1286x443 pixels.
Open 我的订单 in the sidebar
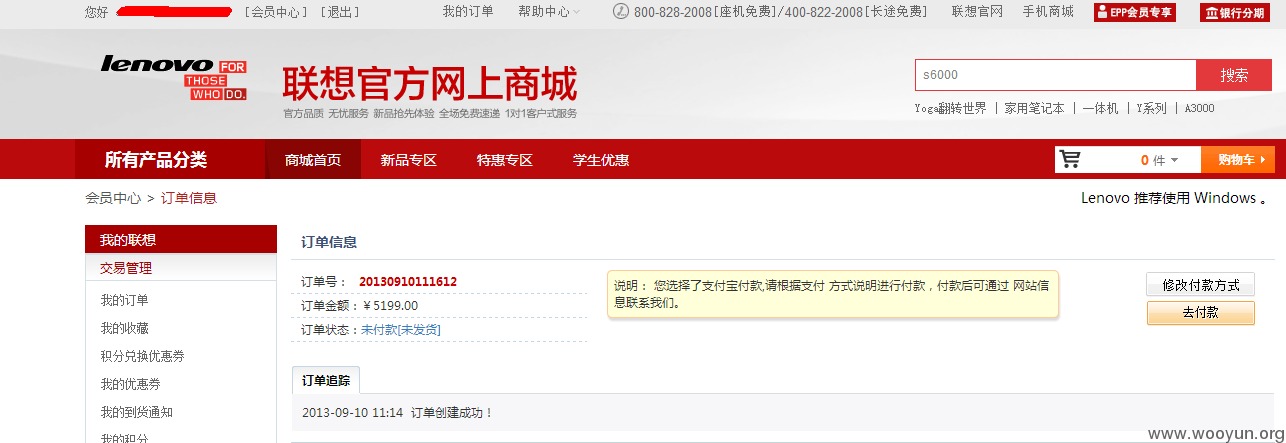coord(124,300)
